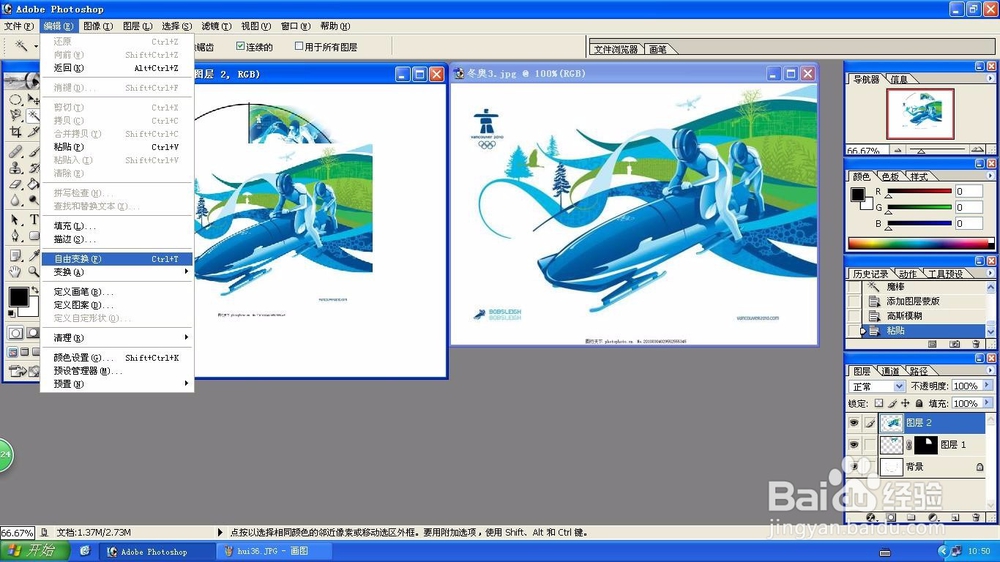Click the mask link chain on 图层 1
The image size is (1000, 562).
click(909, 445)
